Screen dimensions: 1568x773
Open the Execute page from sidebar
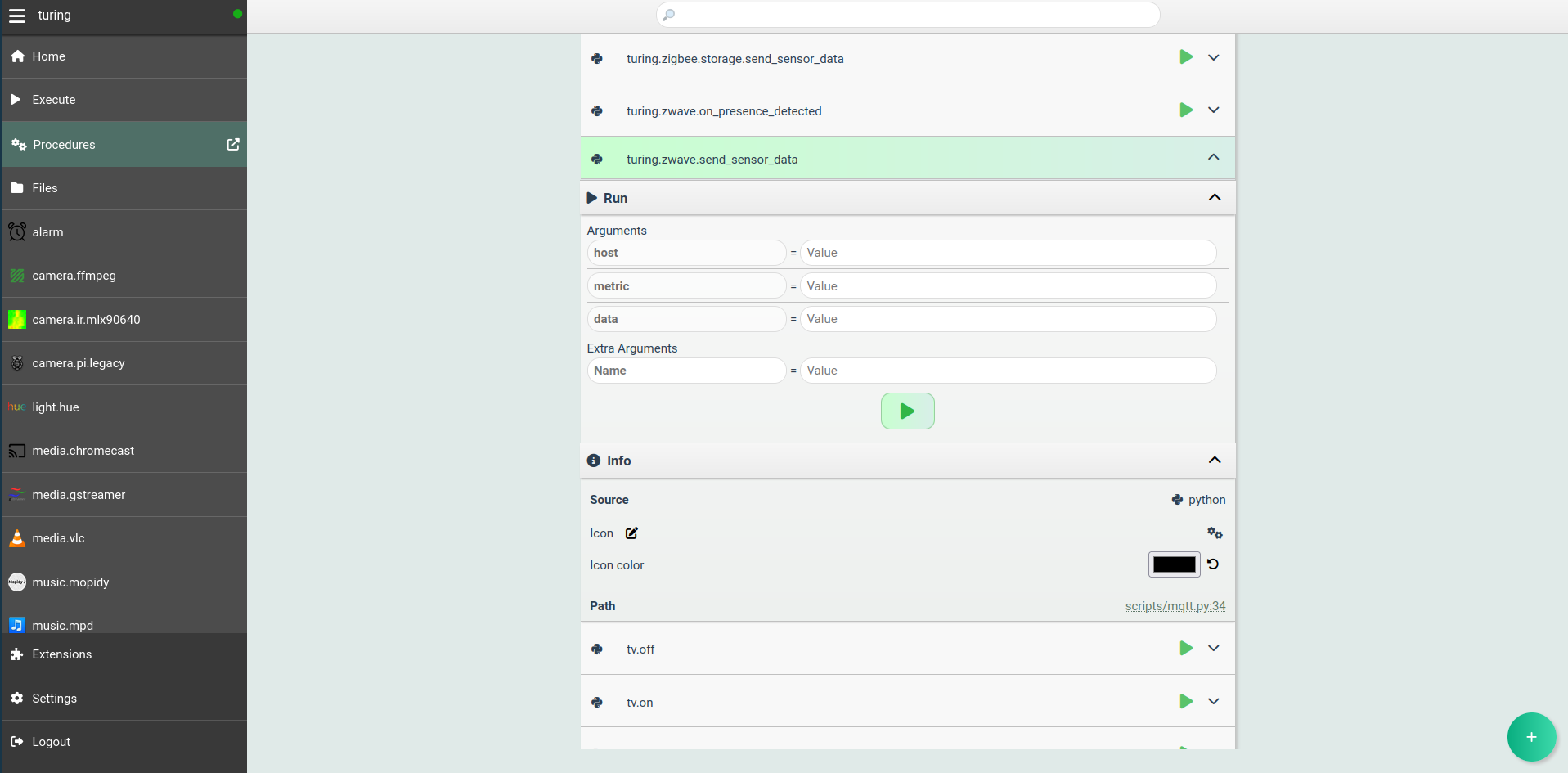[x=54, y=100]
